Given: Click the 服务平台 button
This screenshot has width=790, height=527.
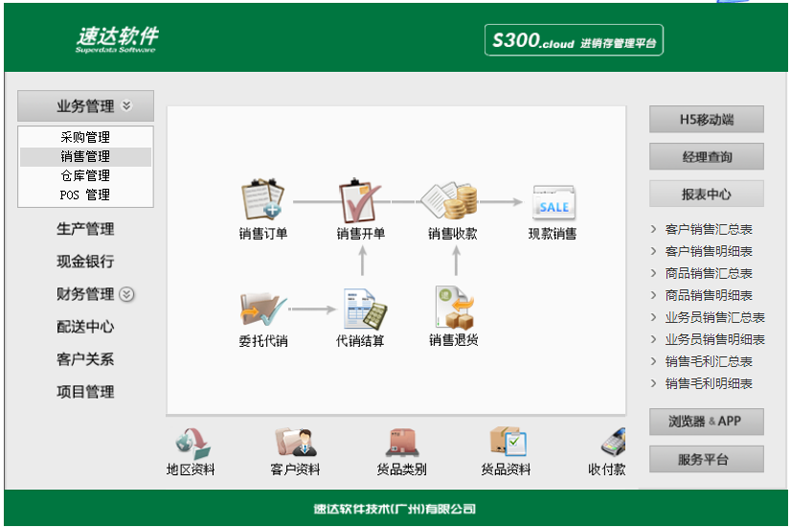Looking at the screenshot, I should click(x=706, y=459).
